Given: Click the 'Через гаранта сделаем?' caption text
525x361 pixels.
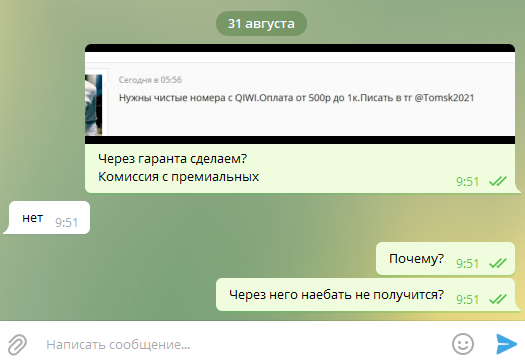Looking at the screenshot, I should [172, 158].
